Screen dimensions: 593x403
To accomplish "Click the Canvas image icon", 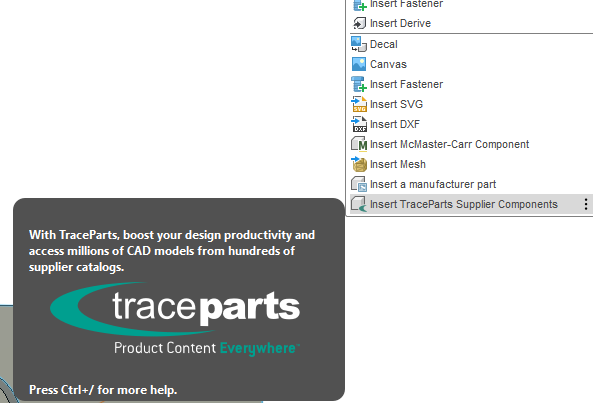I will [359, 64].
